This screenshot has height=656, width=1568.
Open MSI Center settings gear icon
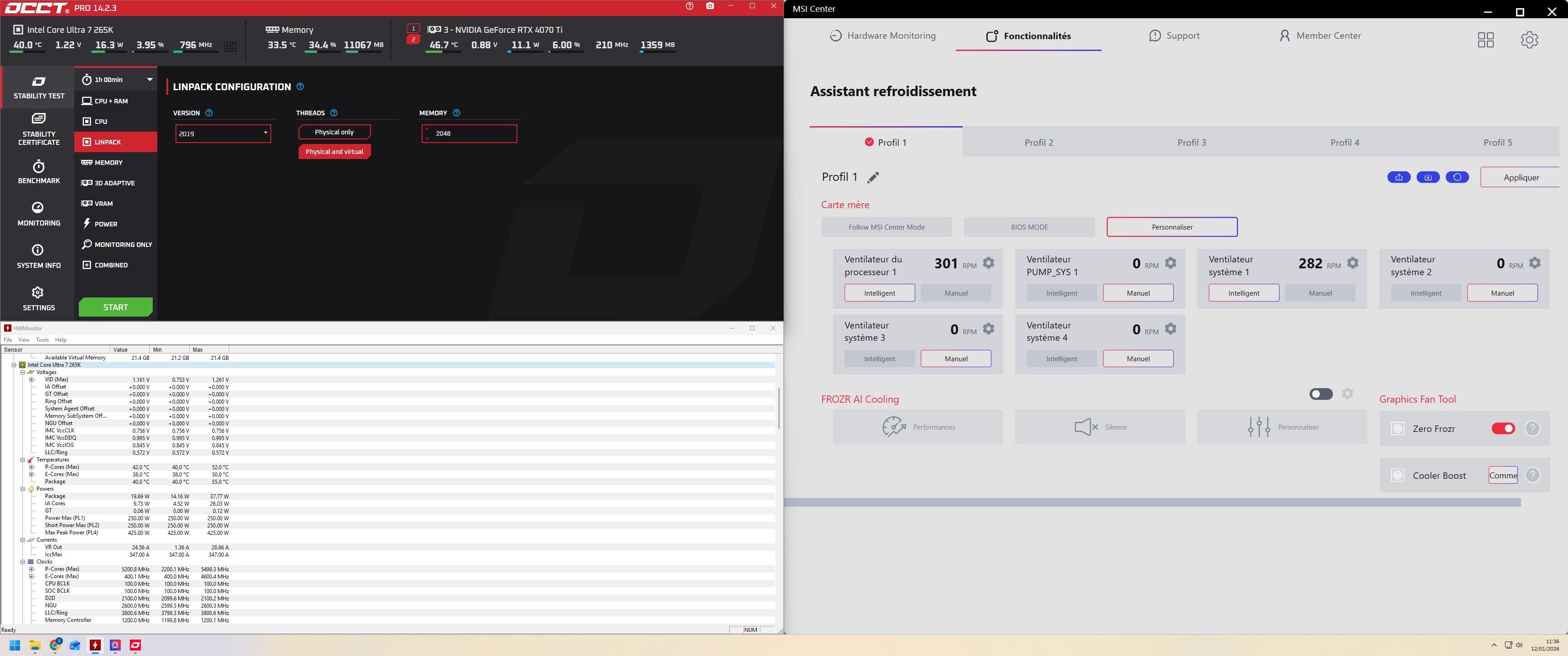(1529, 40)
